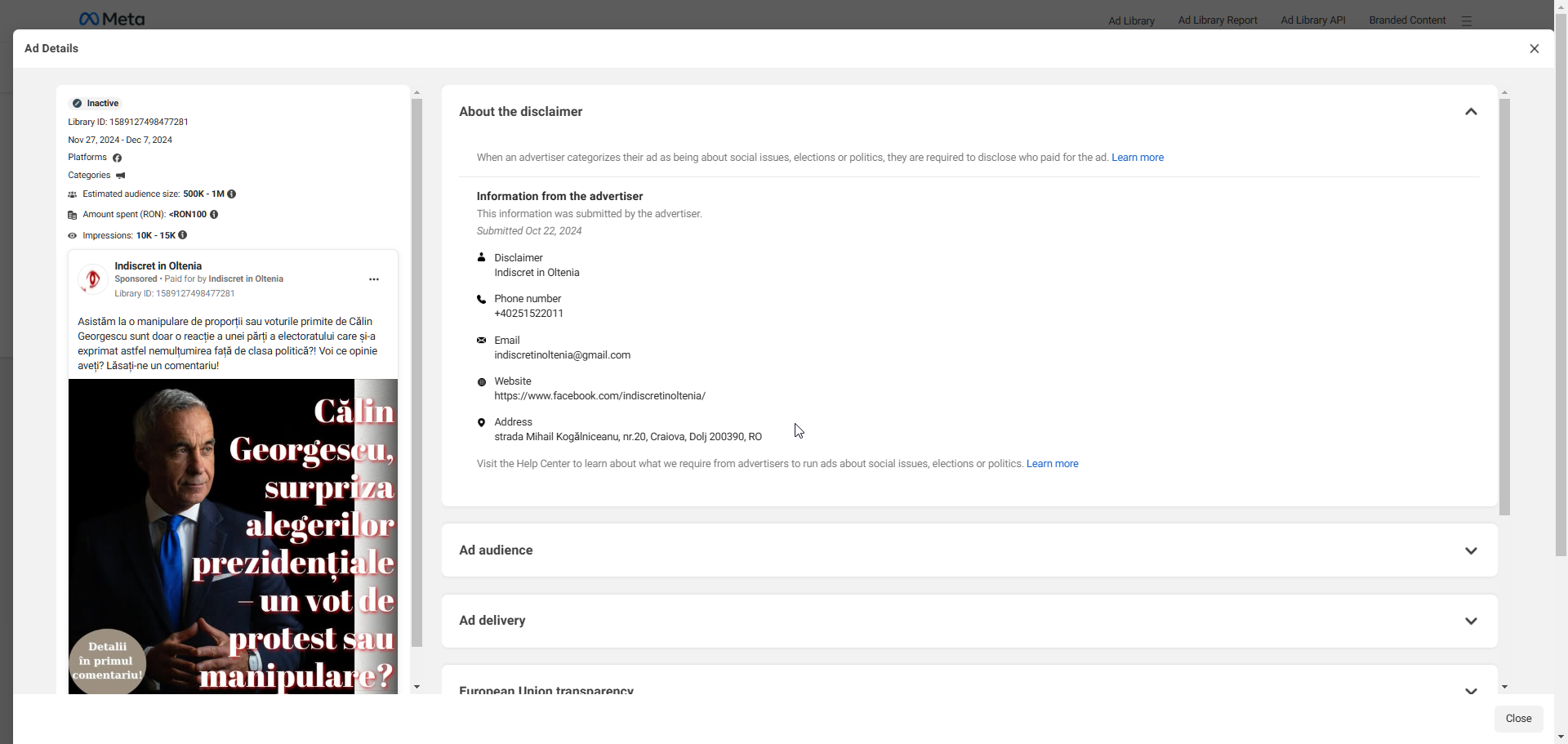Go to Branded Content page
Screen dimensions: 1568x744
point(1406,20)
